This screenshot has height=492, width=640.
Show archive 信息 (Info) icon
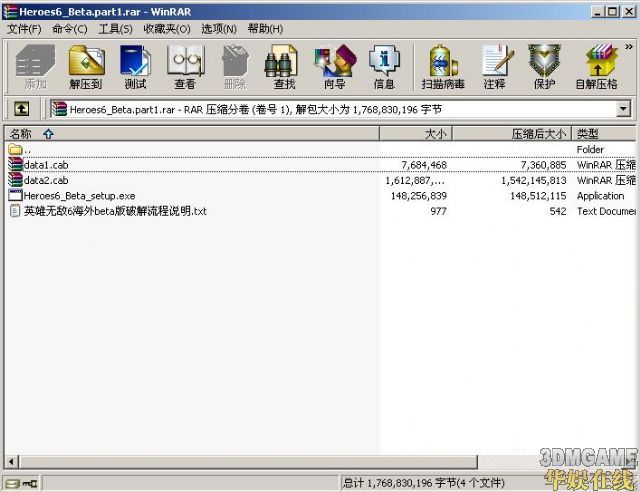click(384, 67)
